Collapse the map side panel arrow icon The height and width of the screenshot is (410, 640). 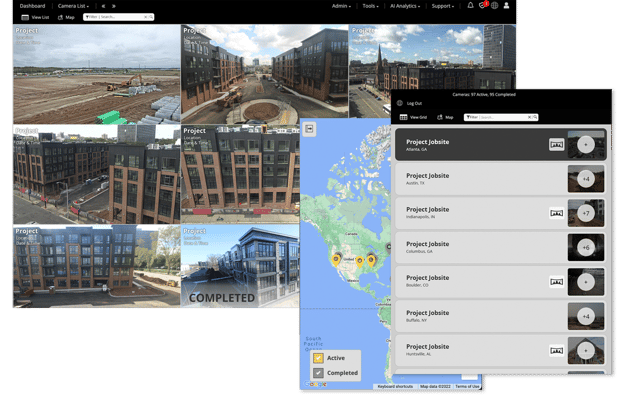tap(309, 129)
